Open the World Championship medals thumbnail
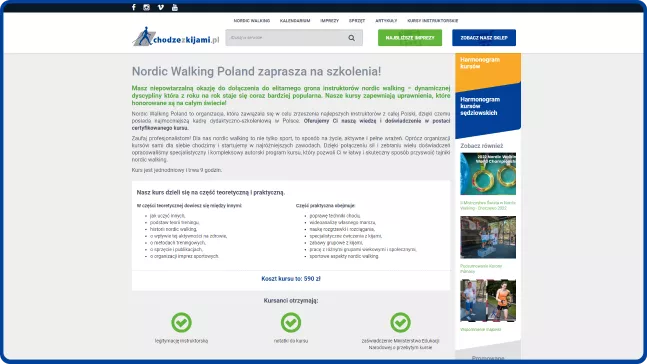This screenshot has width=647, height=364. click(488, 174)
